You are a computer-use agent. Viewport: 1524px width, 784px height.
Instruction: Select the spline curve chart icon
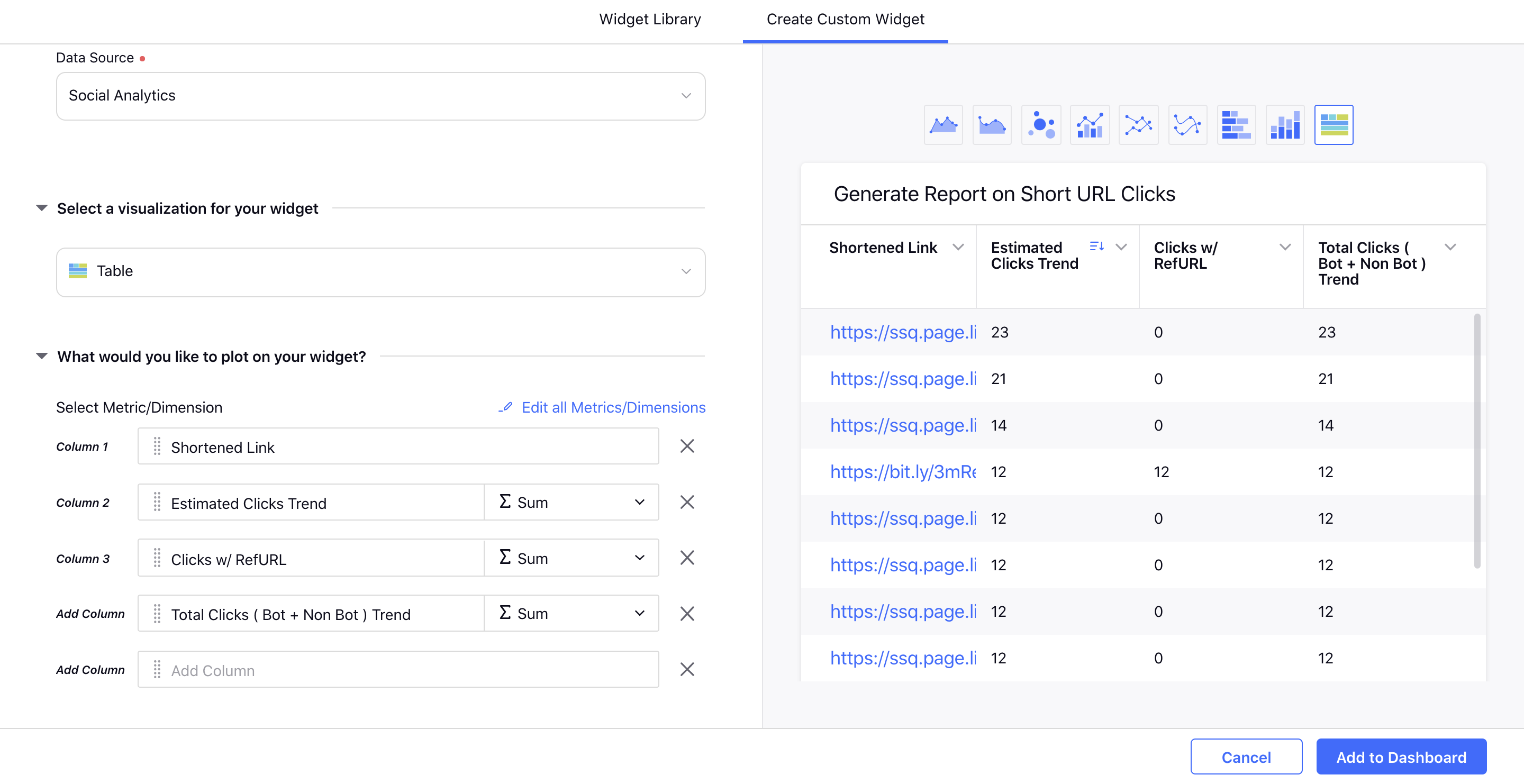tap(1187, 125)
